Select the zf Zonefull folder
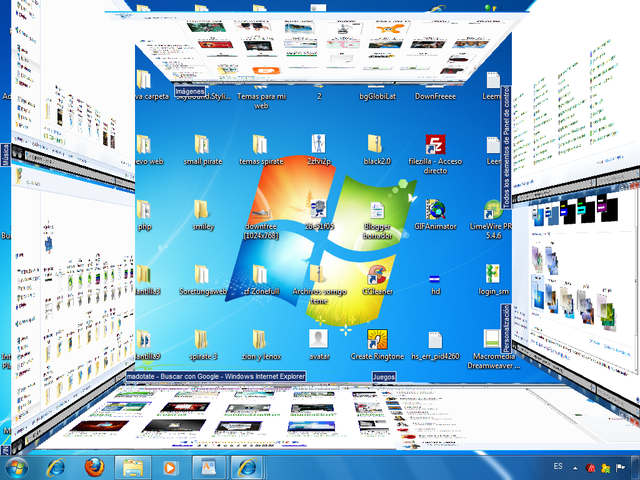Image resolution: width=640 pixels, height=480 pixels. 261,280
